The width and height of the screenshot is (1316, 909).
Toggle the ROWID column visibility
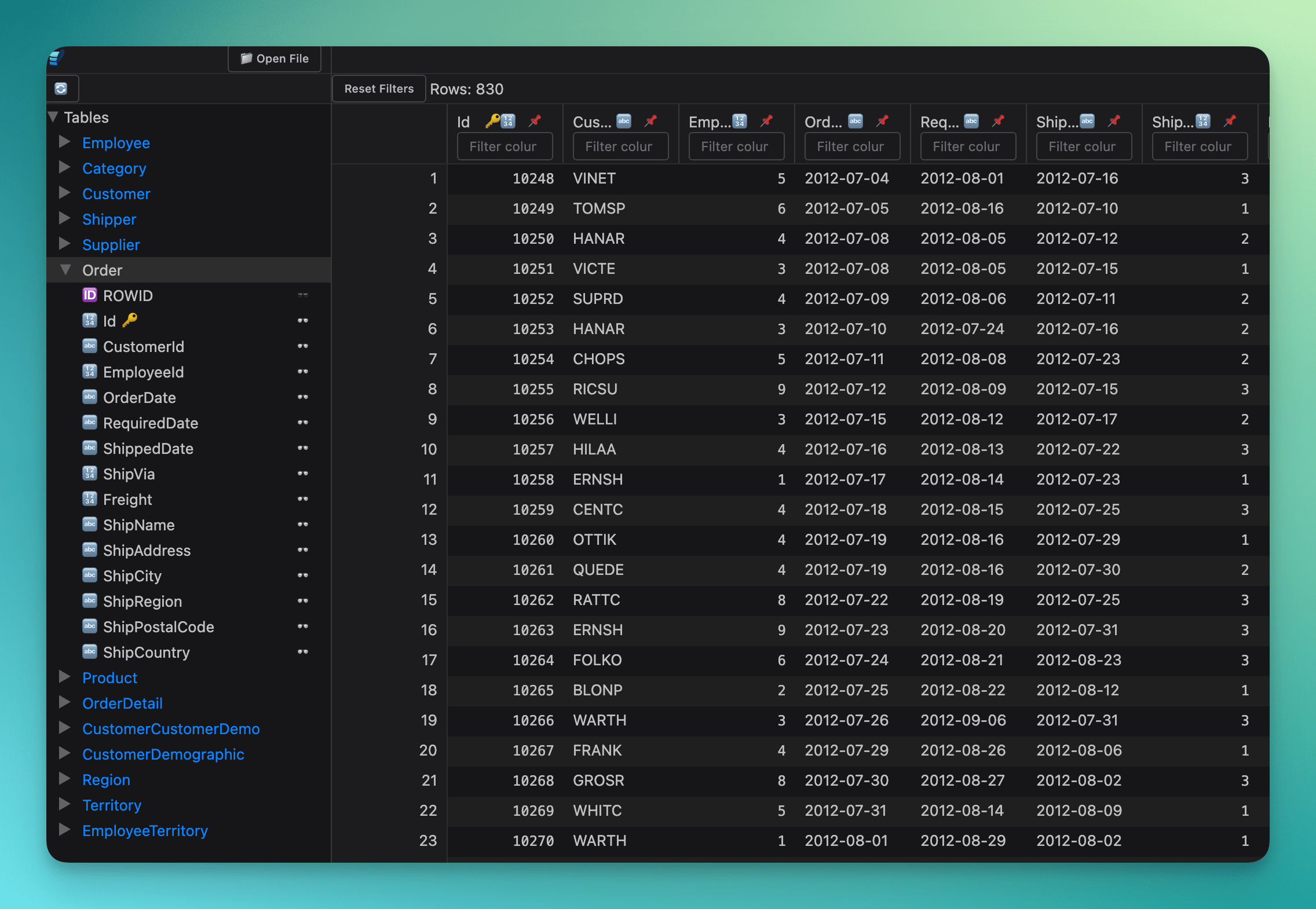302,295
